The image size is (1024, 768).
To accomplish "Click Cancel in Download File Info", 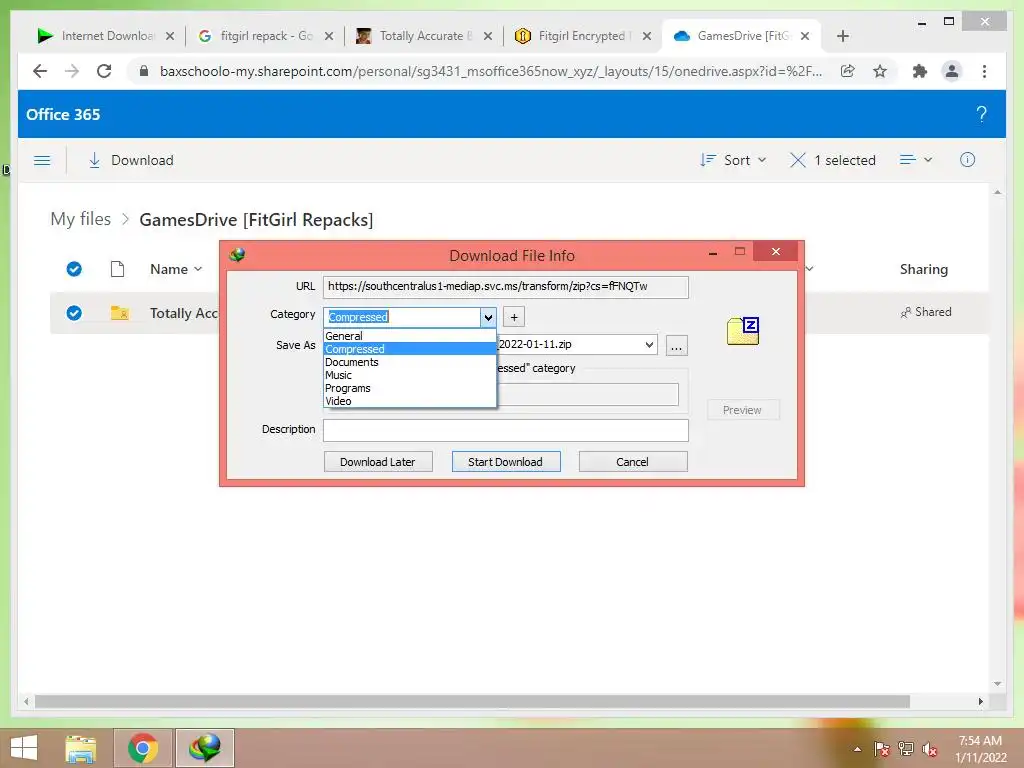I will click(633, 462).
